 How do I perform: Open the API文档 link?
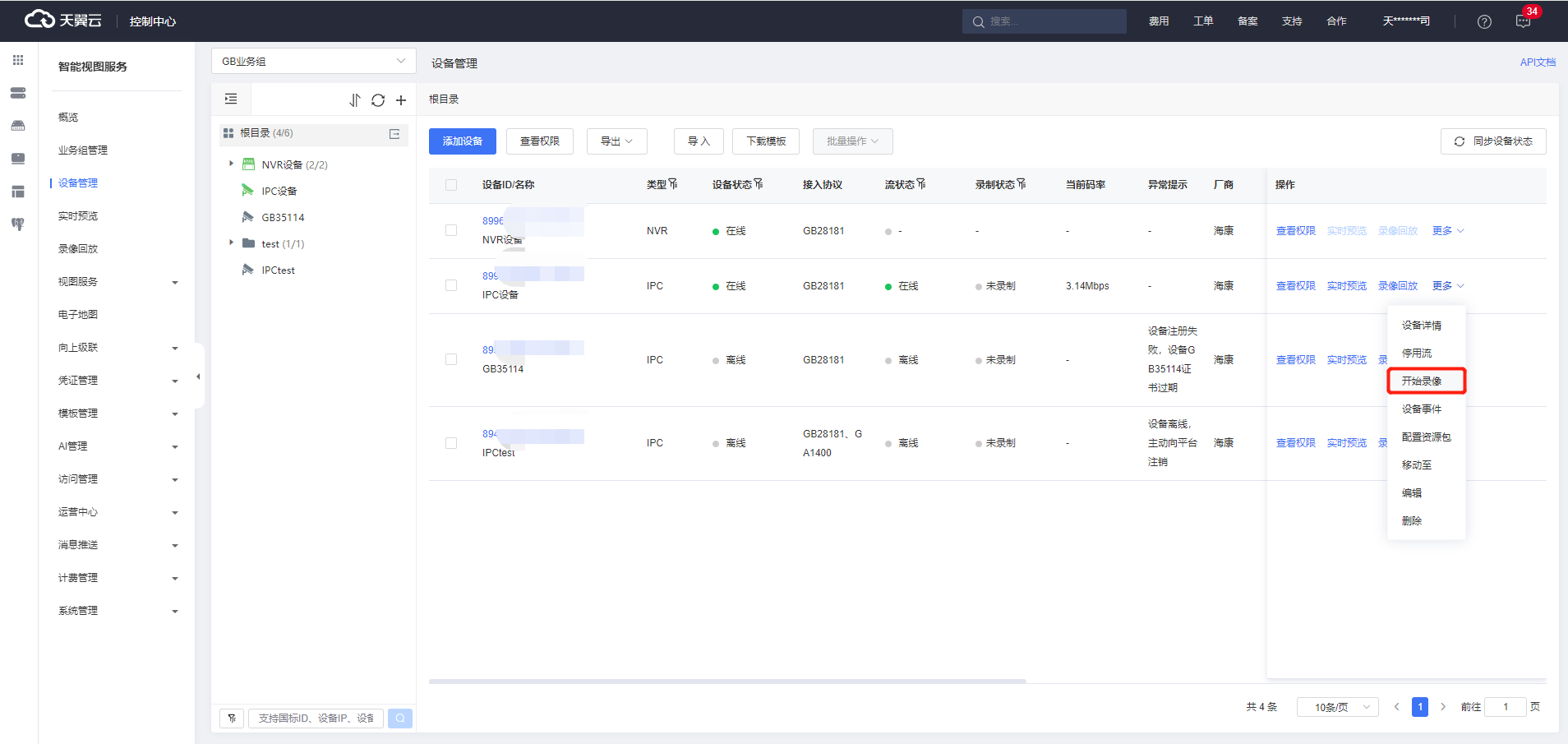pos(1538,62)
